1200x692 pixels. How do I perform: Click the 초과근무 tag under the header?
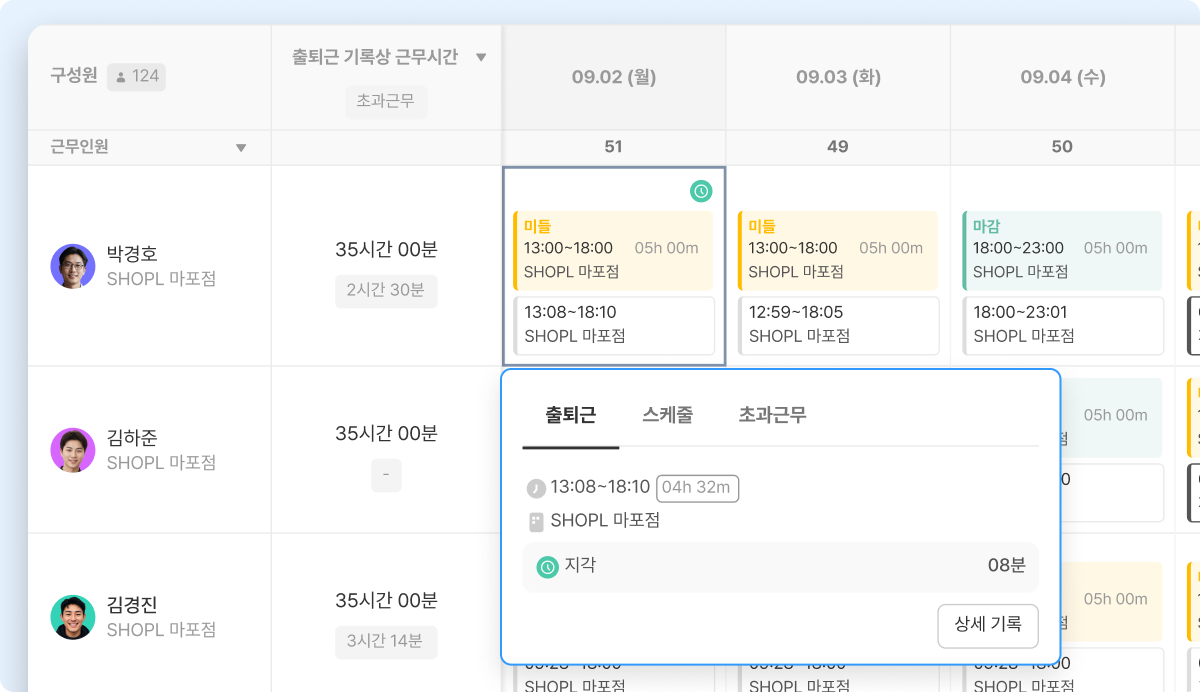pos(386,101)
